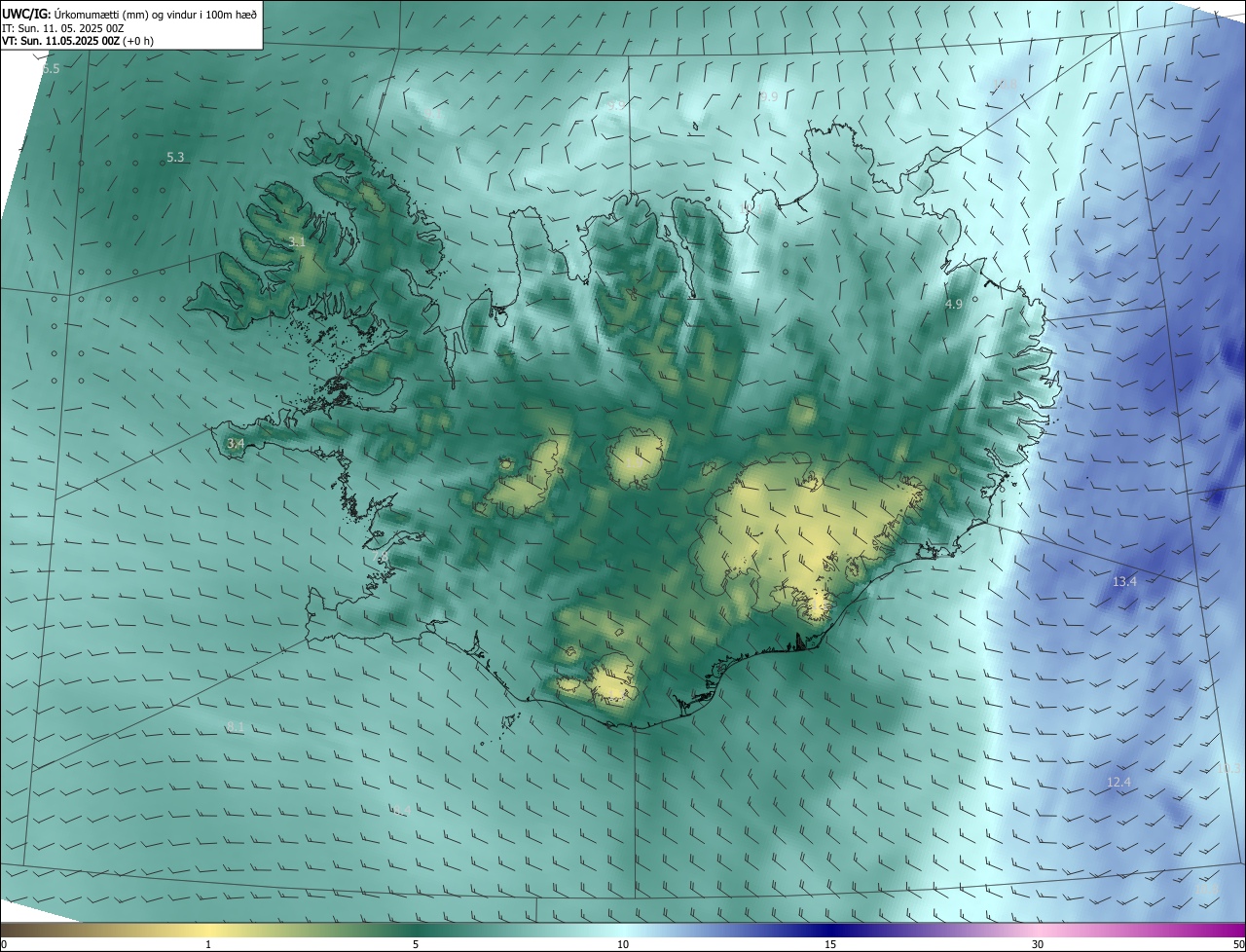
Task: Click the 0 tick on the color scale
Action: point(4,944)
